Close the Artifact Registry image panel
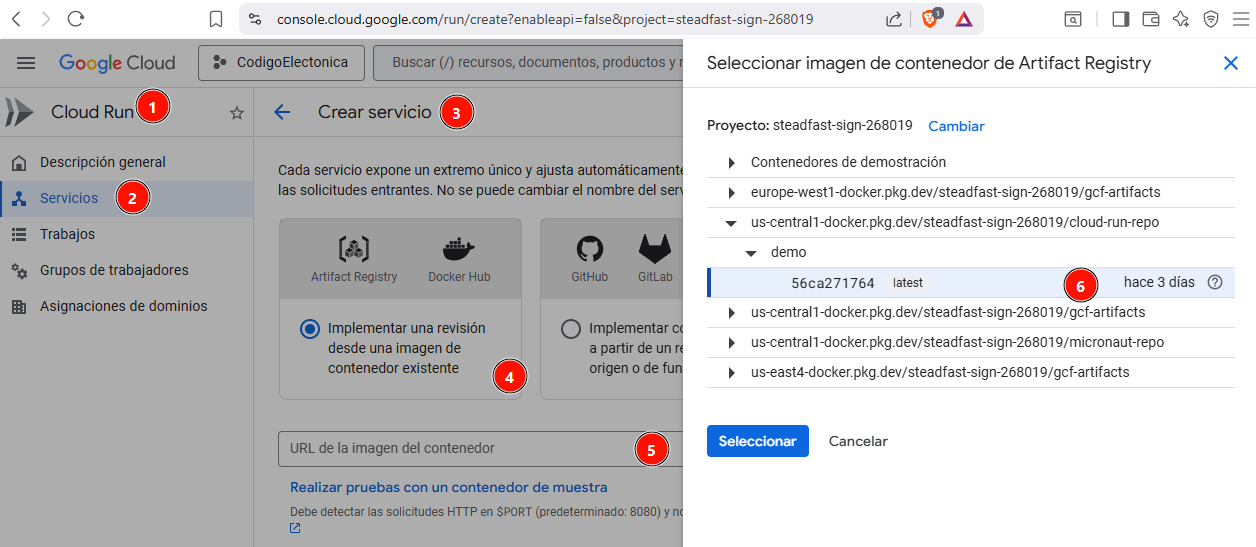This screenshot has height=547, width=1256. coord(1231,63)
